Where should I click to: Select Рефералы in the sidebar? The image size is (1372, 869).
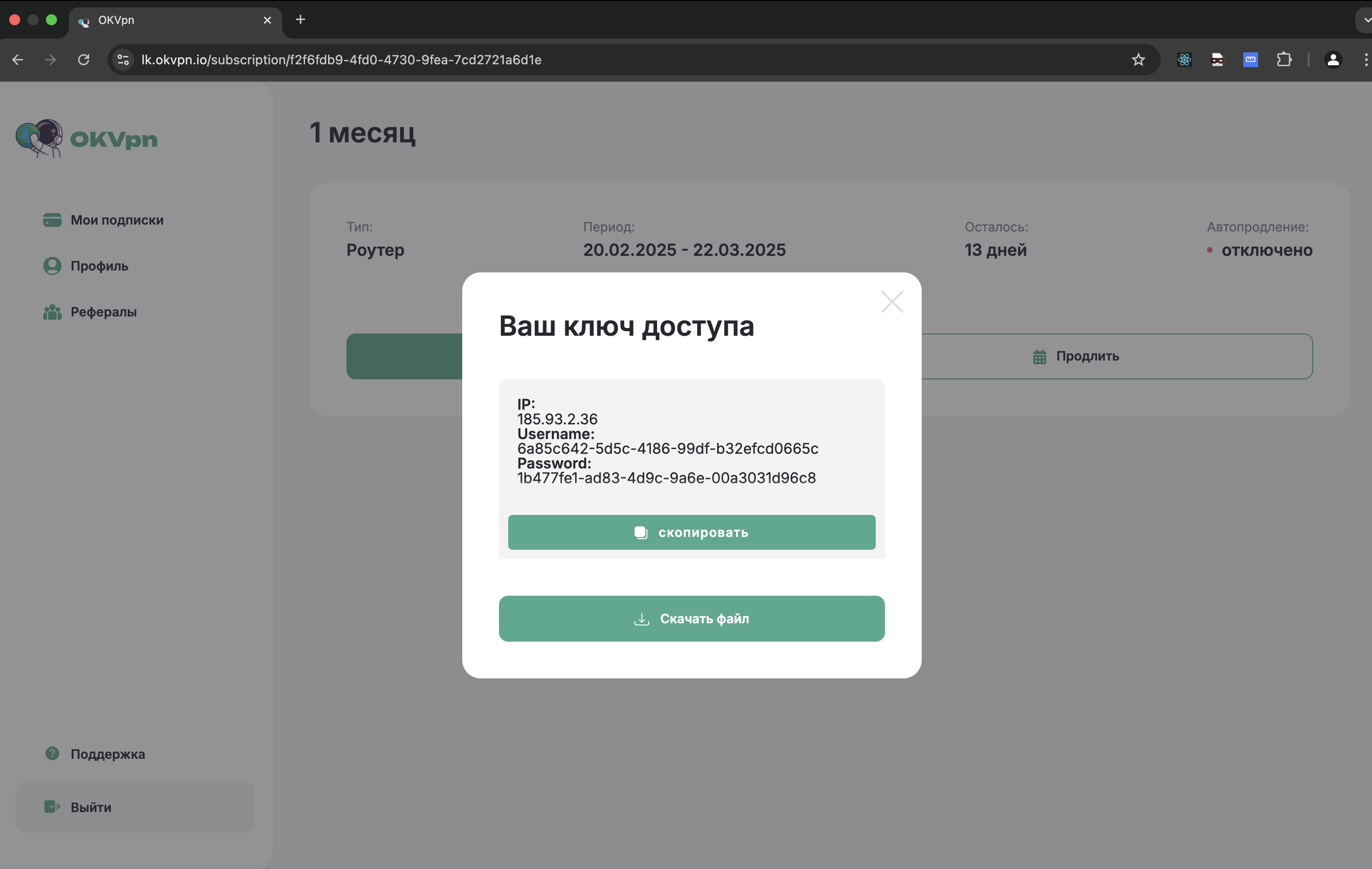[x=103, y=311]
